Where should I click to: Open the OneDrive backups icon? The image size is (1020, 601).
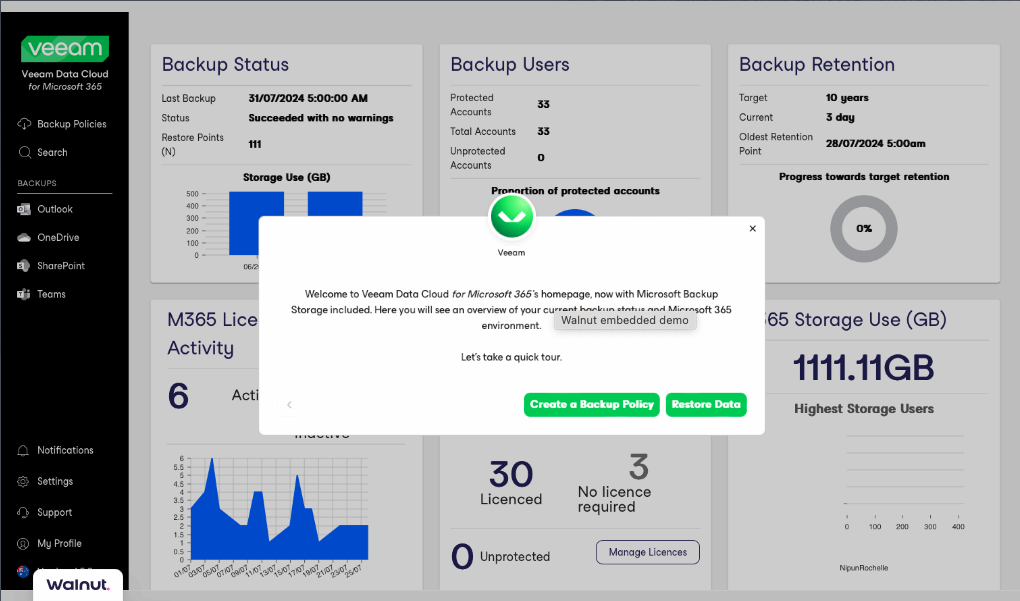pos(24,238)
